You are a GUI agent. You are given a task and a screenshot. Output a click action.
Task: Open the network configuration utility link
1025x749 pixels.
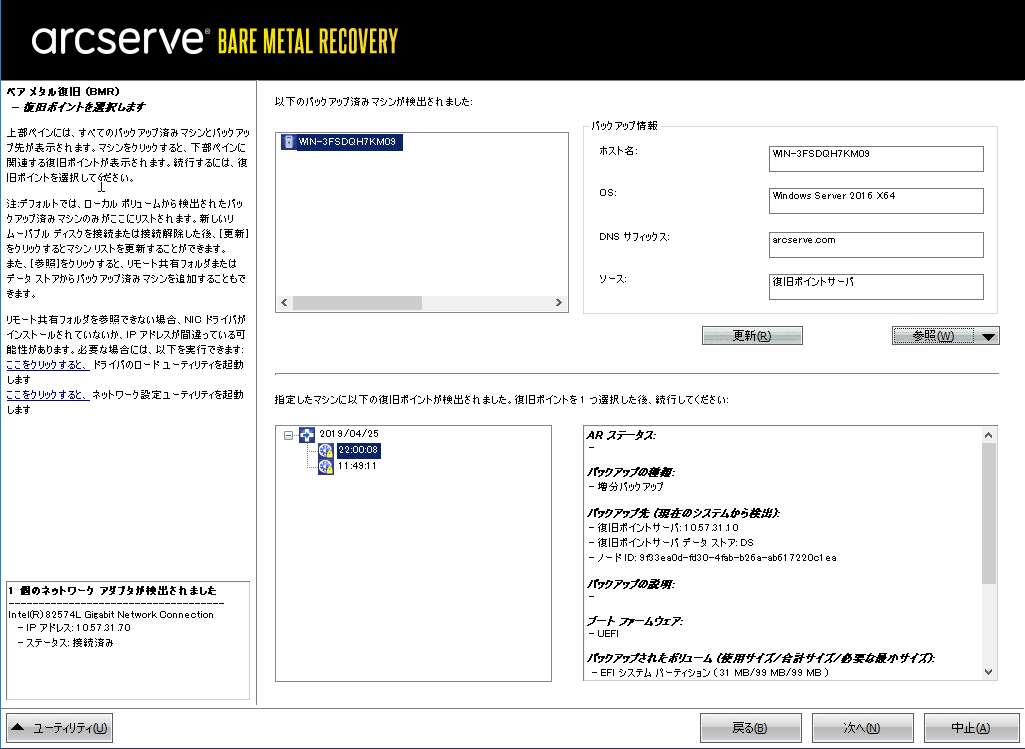pyautogui.click(x=47, y=395)
